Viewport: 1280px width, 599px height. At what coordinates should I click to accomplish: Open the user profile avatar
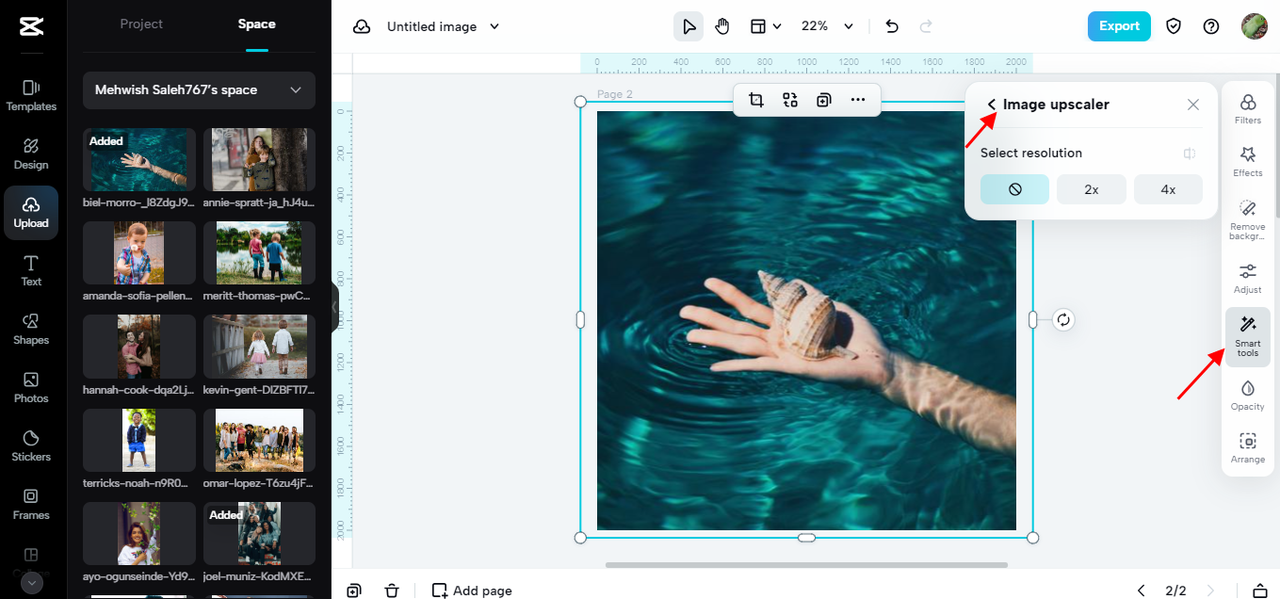1254,27
